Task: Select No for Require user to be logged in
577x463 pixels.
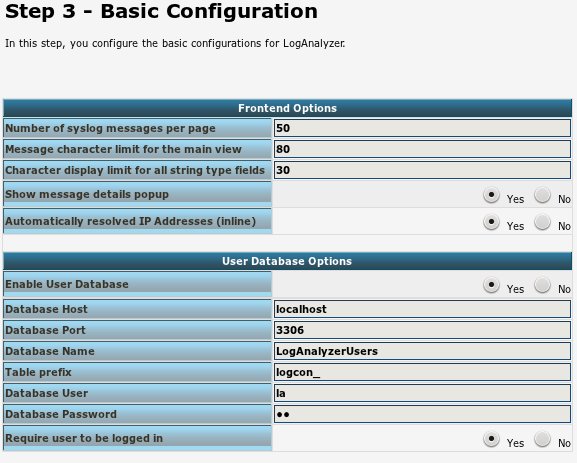Action: 542,439
